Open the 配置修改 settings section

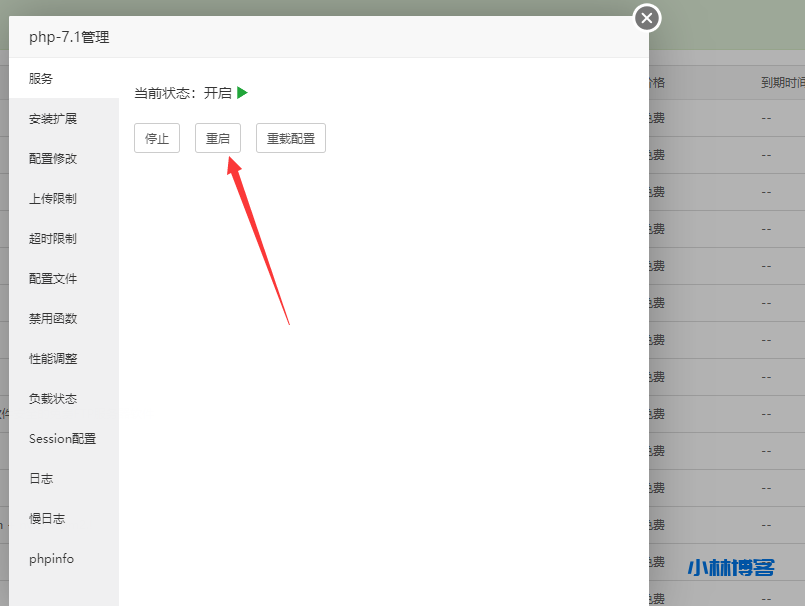[x=54, y=158]
